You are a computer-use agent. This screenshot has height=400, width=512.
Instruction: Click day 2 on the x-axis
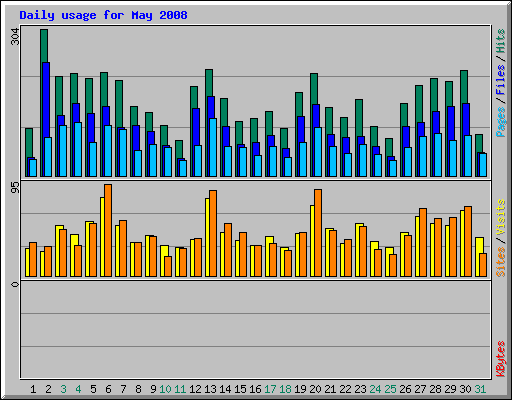[48, 389]
